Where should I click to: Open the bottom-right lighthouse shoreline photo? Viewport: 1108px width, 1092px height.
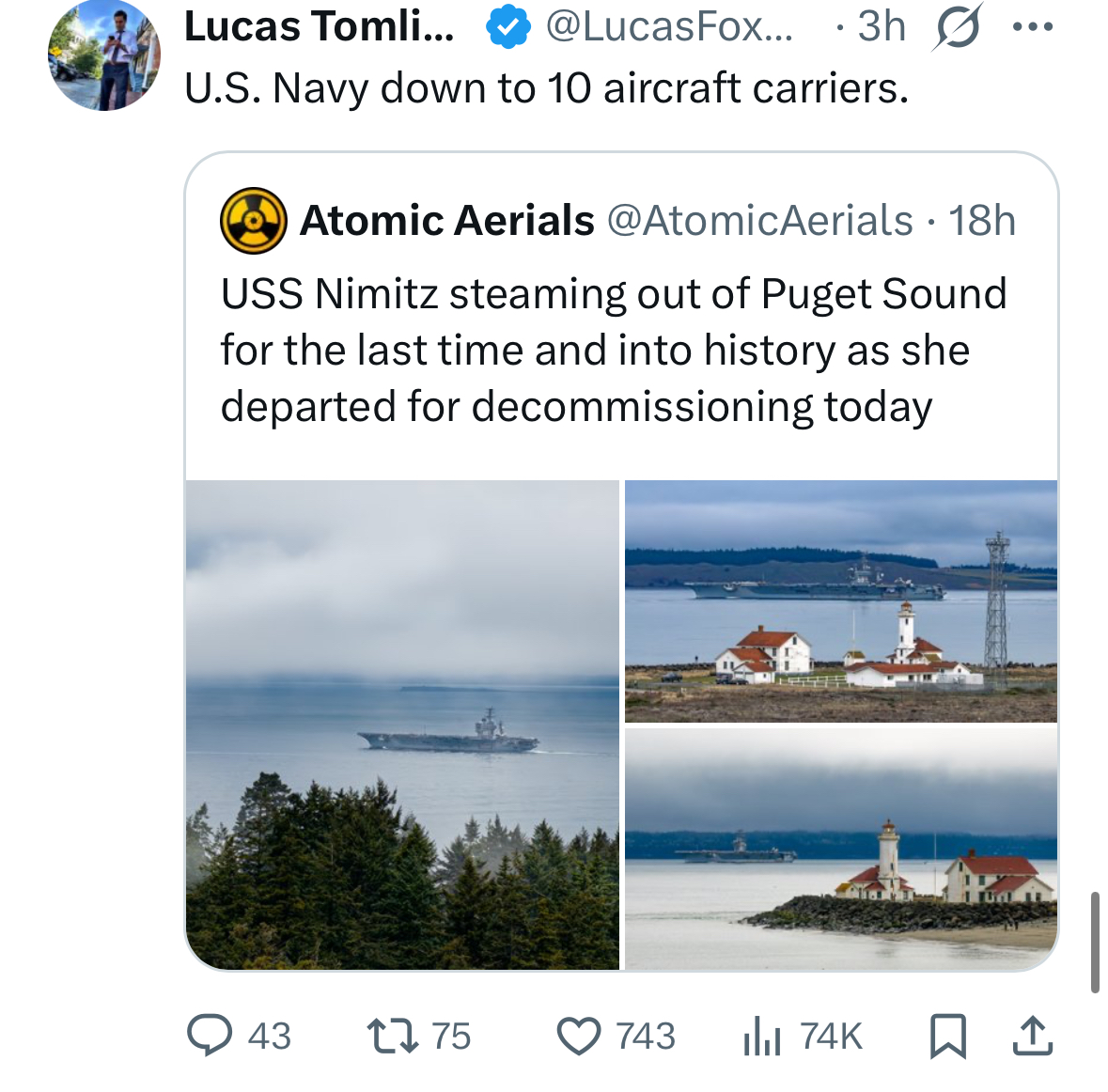pos(840,849)
